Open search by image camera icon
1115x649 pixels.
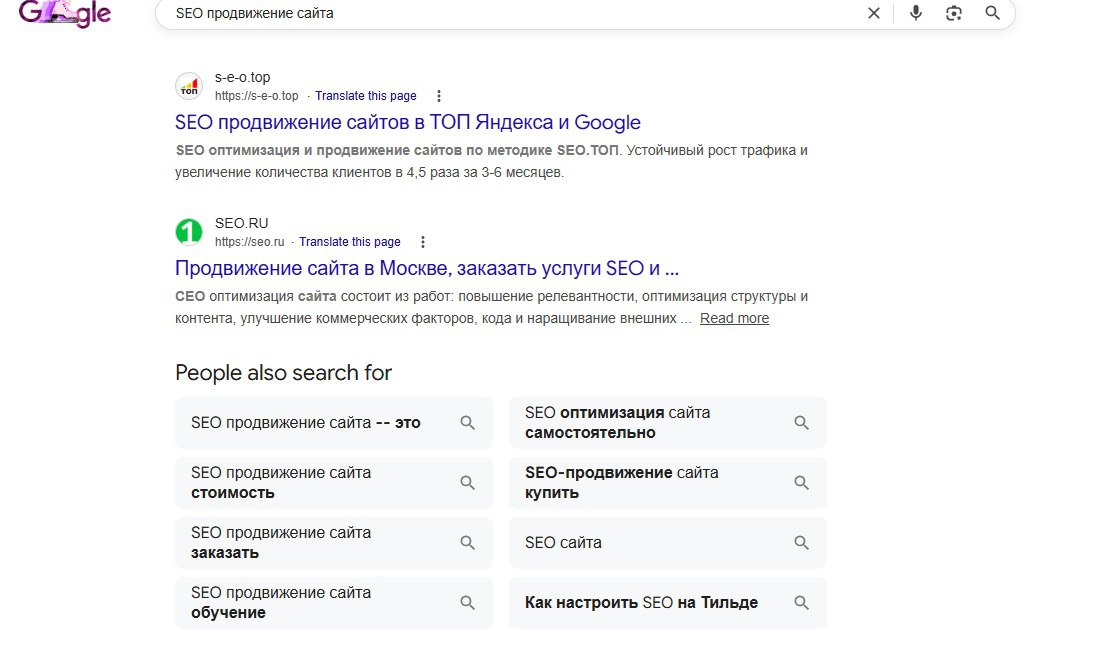pos(954,13)
